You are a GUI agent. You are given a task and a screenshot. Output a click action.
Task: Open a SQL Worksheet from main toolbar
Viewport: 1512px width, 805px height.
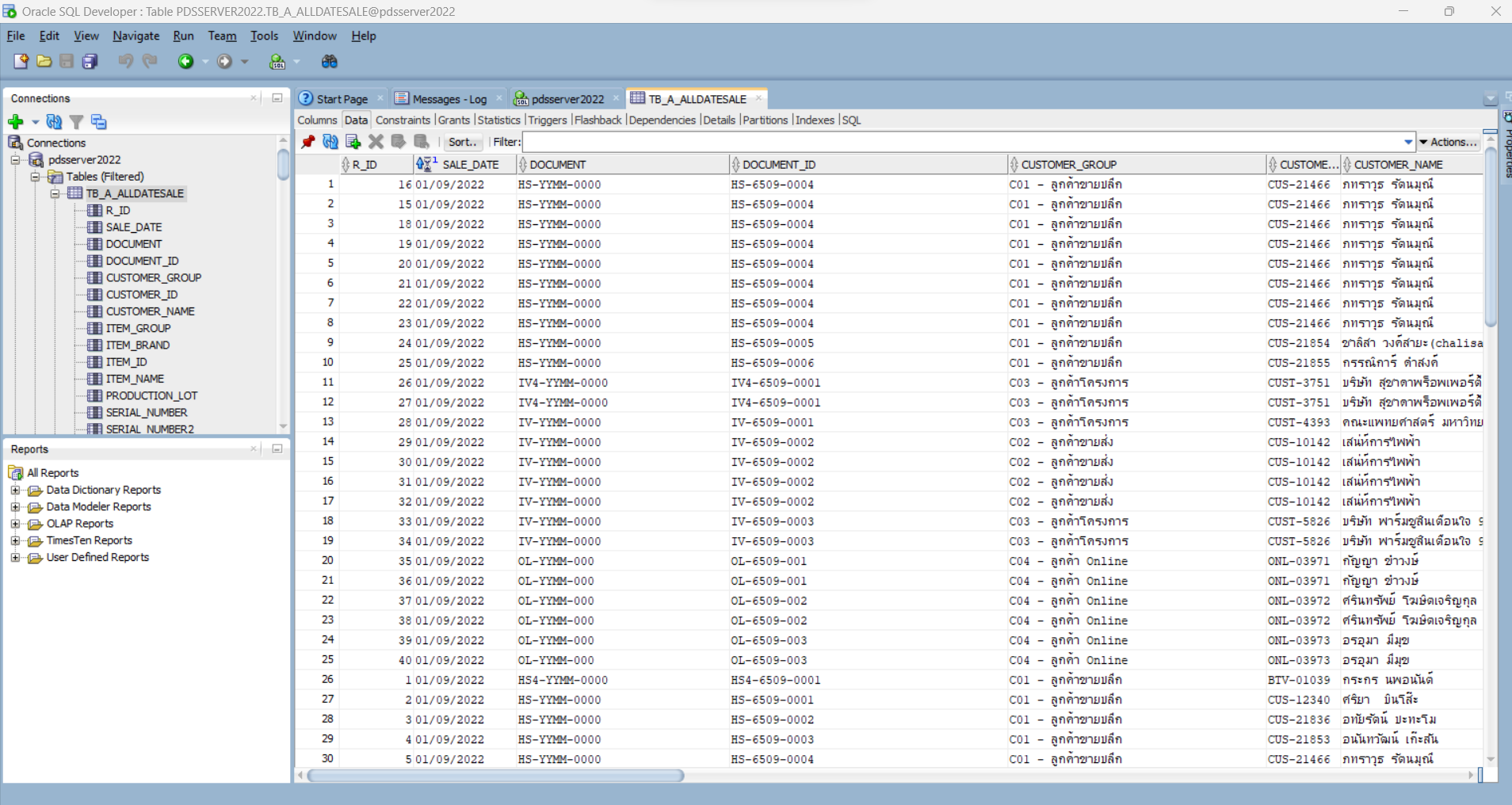click(x=277, y=61)
